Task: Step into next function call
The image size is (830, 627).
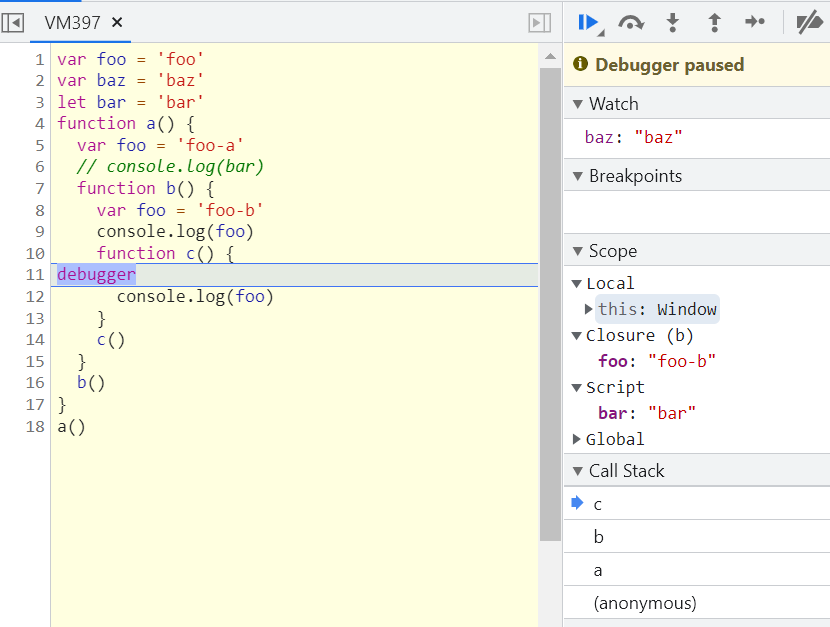Action: pyautogui.click(x=673, y=22)
